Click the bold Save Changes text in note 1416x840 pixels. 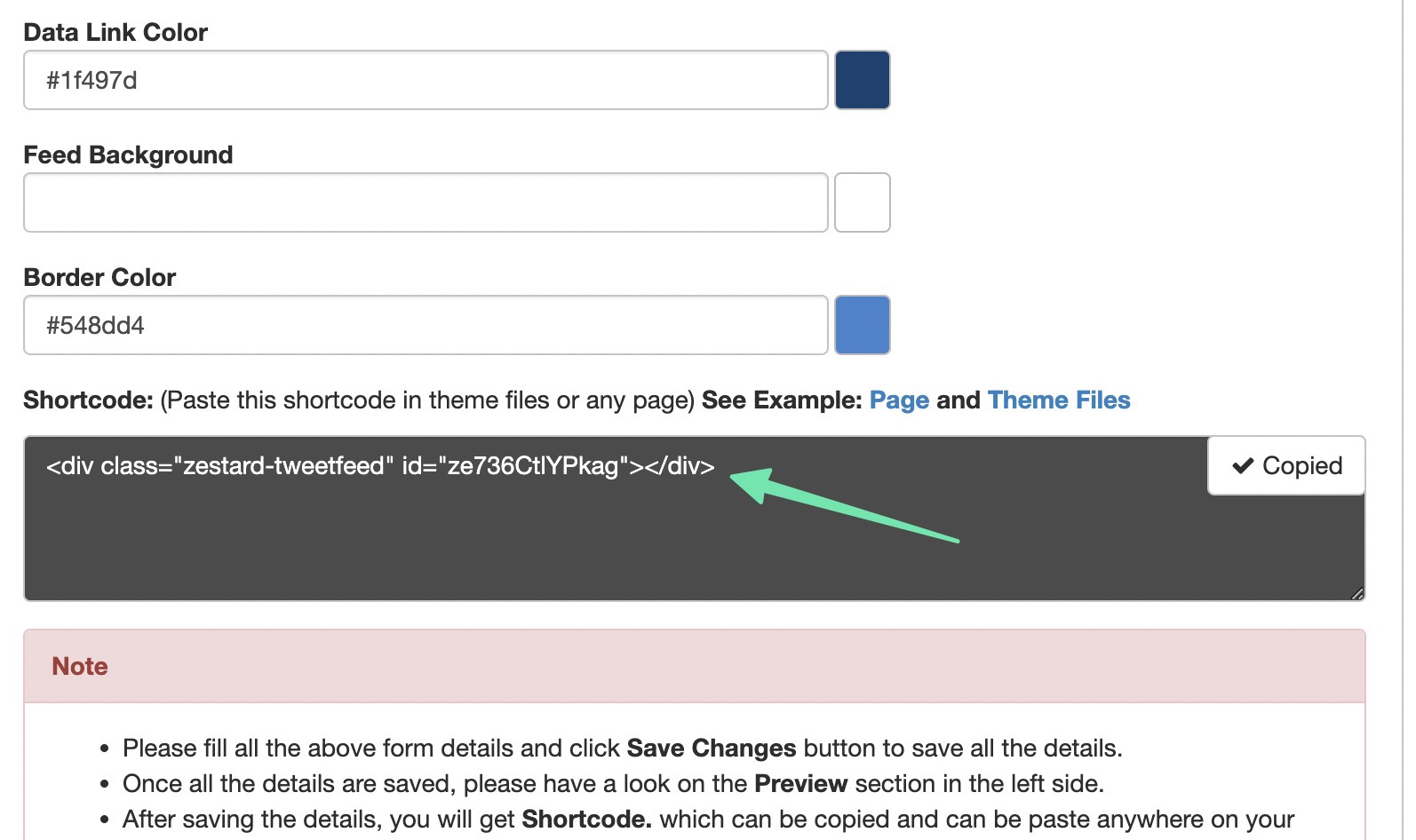(x=711, y=749)
